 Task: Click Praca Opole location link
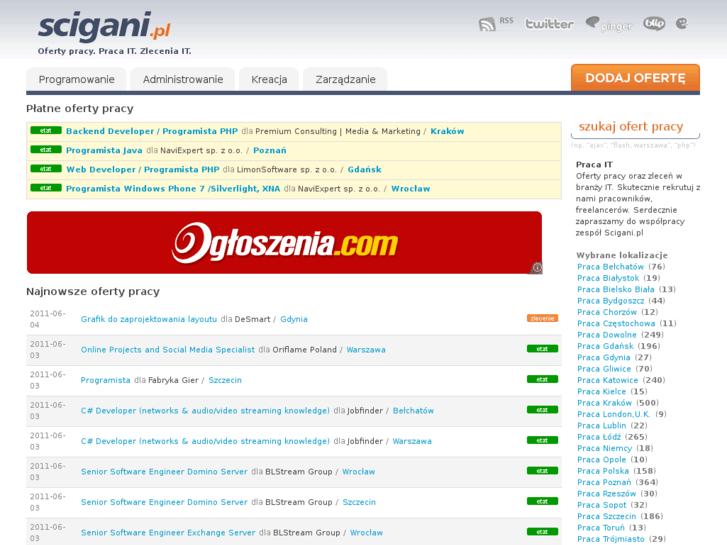pos(601,460)
